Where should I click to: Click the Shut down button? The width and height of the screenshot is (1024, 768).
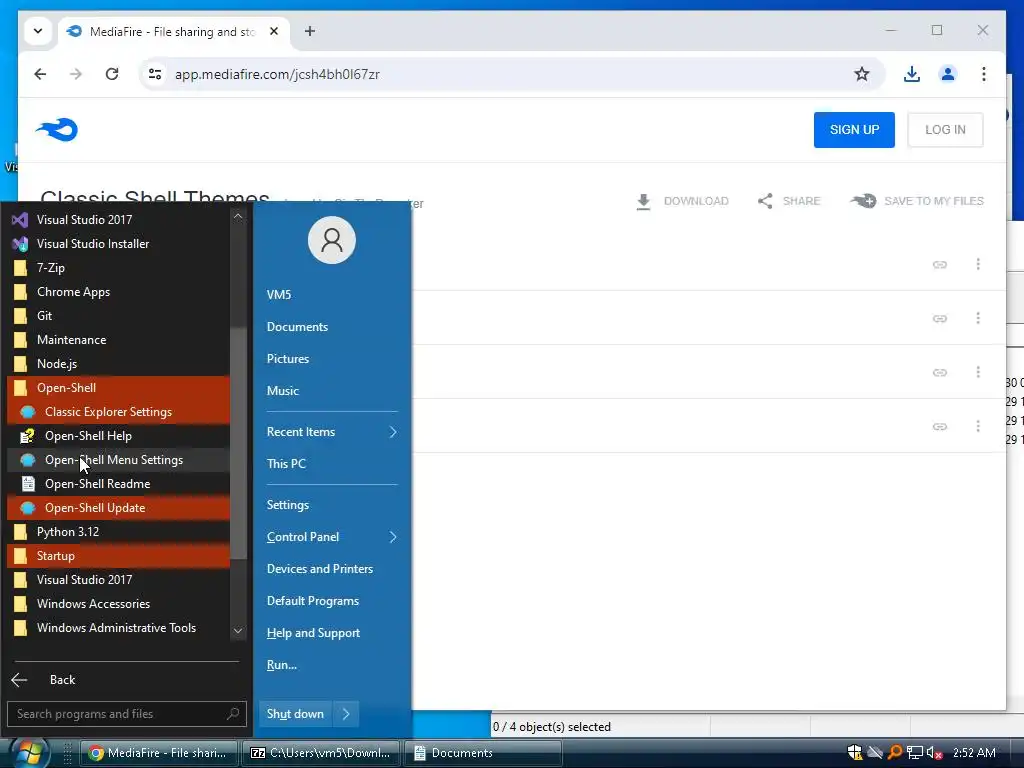(296, 714)
